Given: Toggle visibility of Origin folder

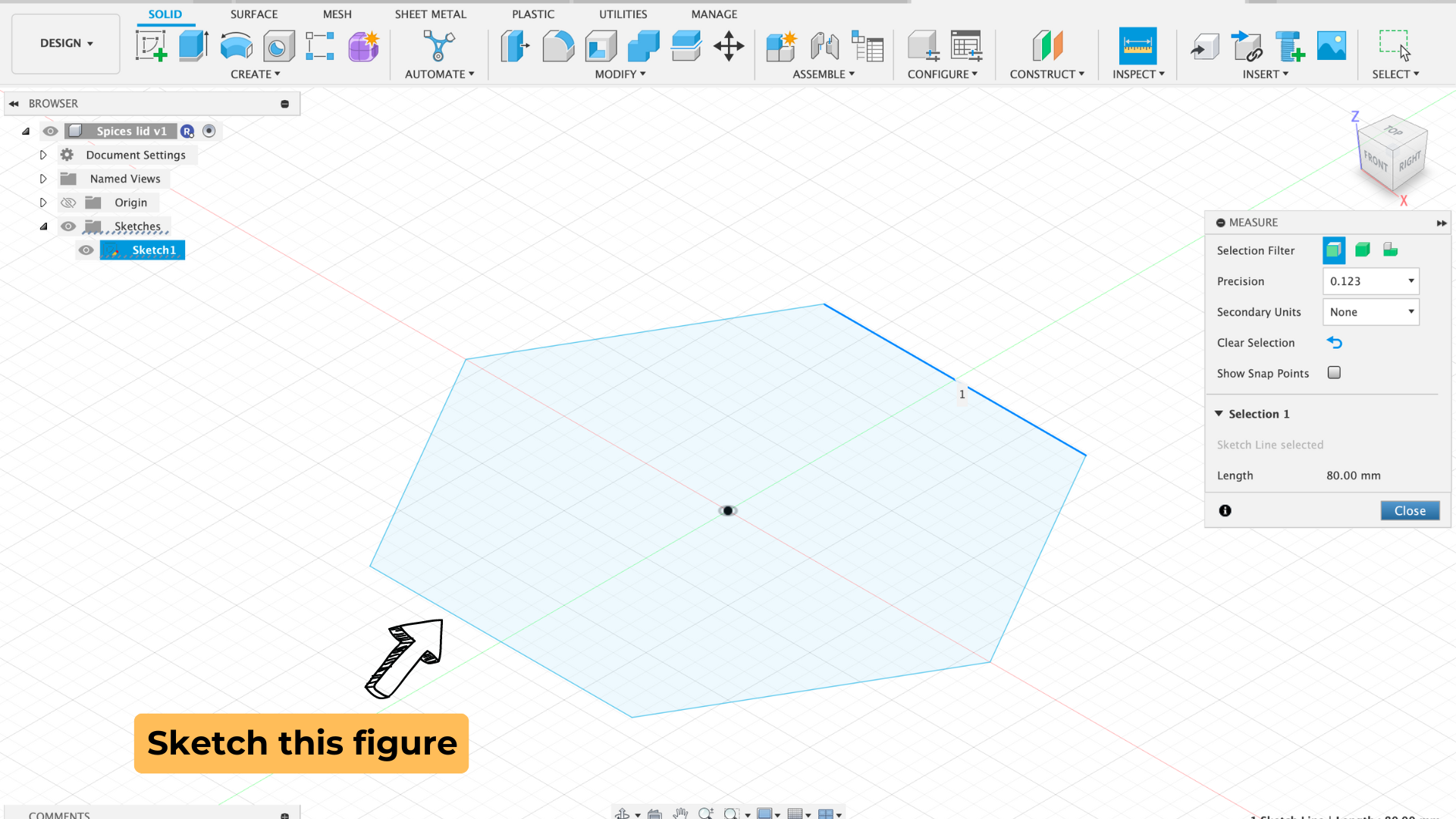Looking at the screenshot, I should (68, 202).
